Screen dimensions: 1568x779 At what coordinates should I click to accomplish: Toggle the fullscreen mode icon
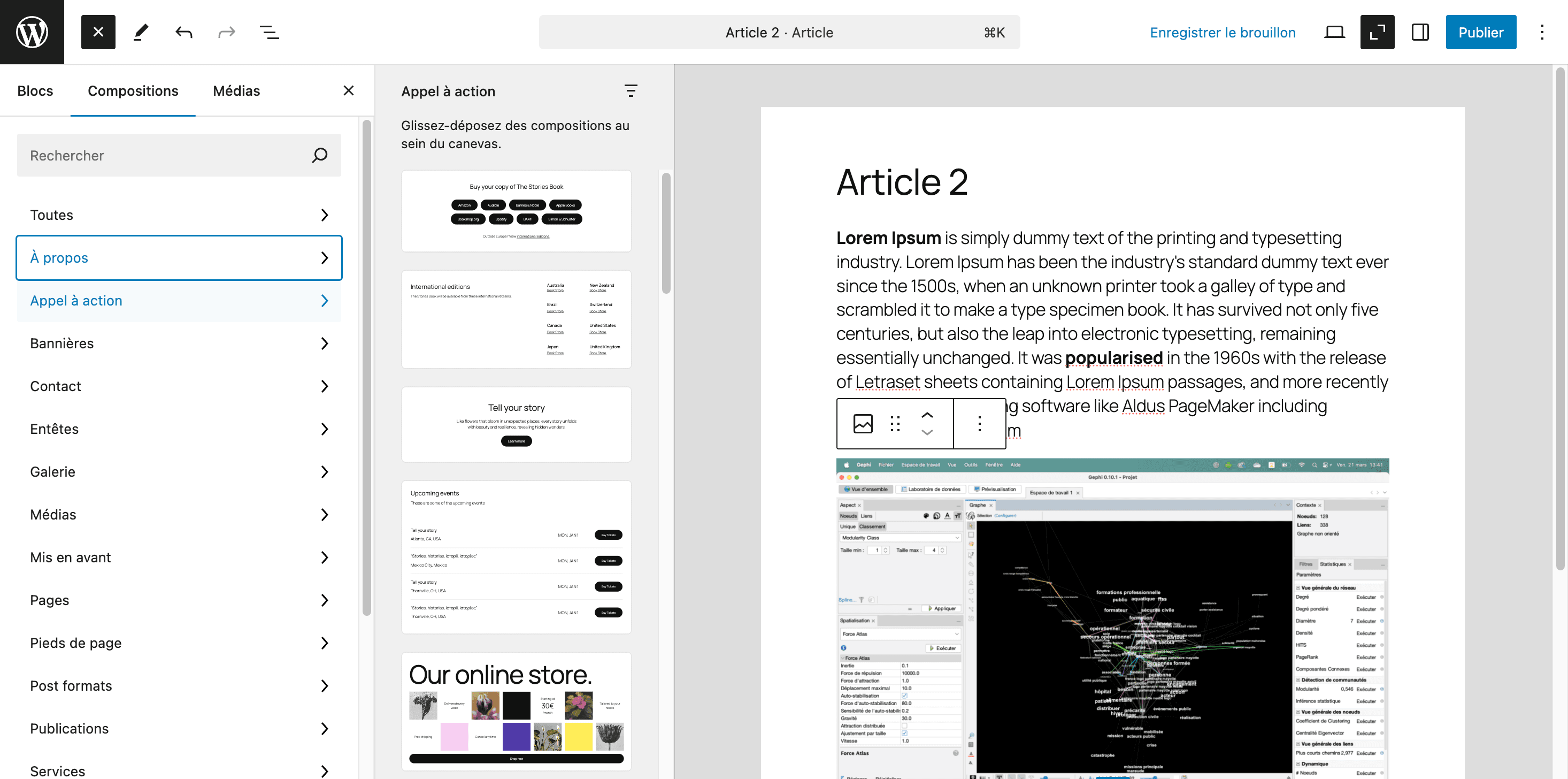click(x=1377, y=32)
